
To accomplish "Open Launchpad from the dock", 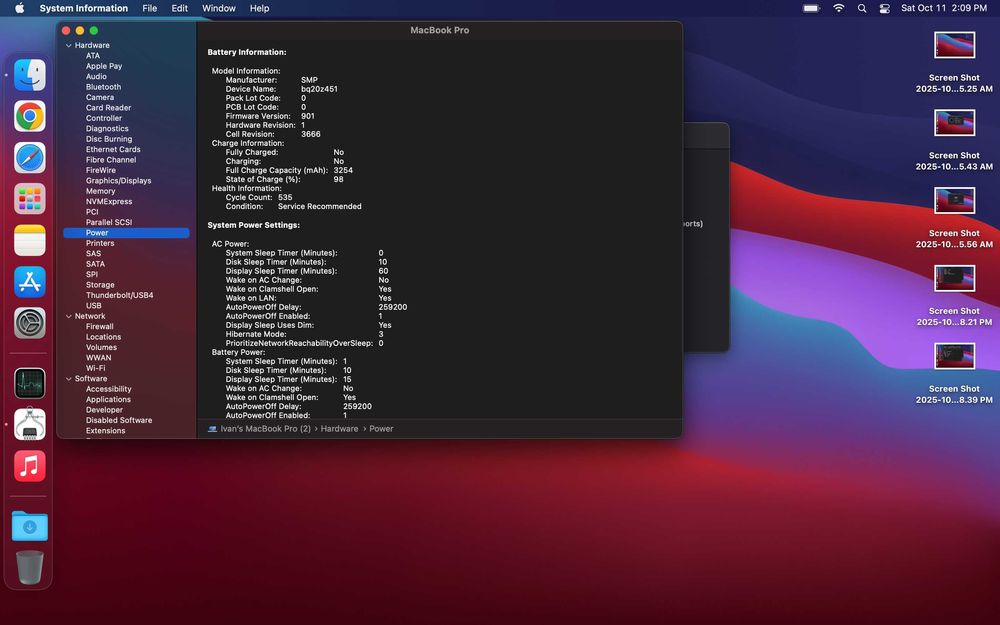I will (30, 199).
